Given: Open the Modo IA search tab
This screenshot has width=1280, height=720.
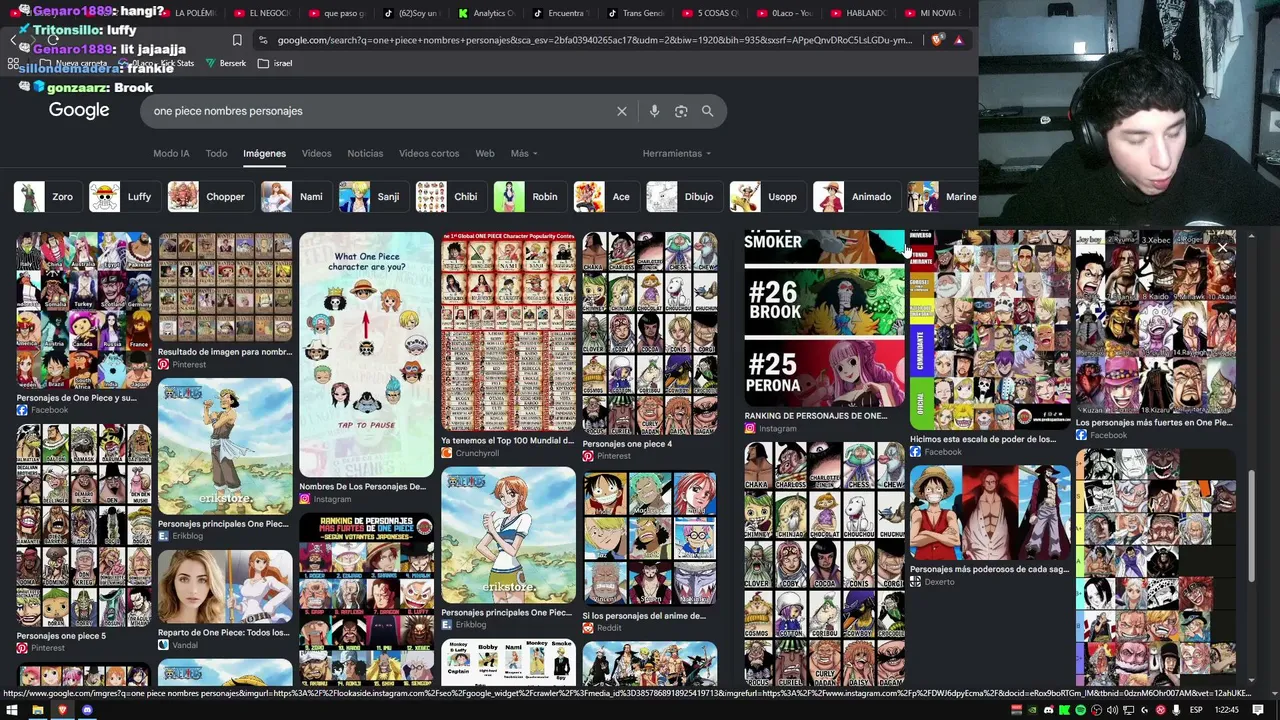Looking at the screenshot, I should tap(171, 153).
